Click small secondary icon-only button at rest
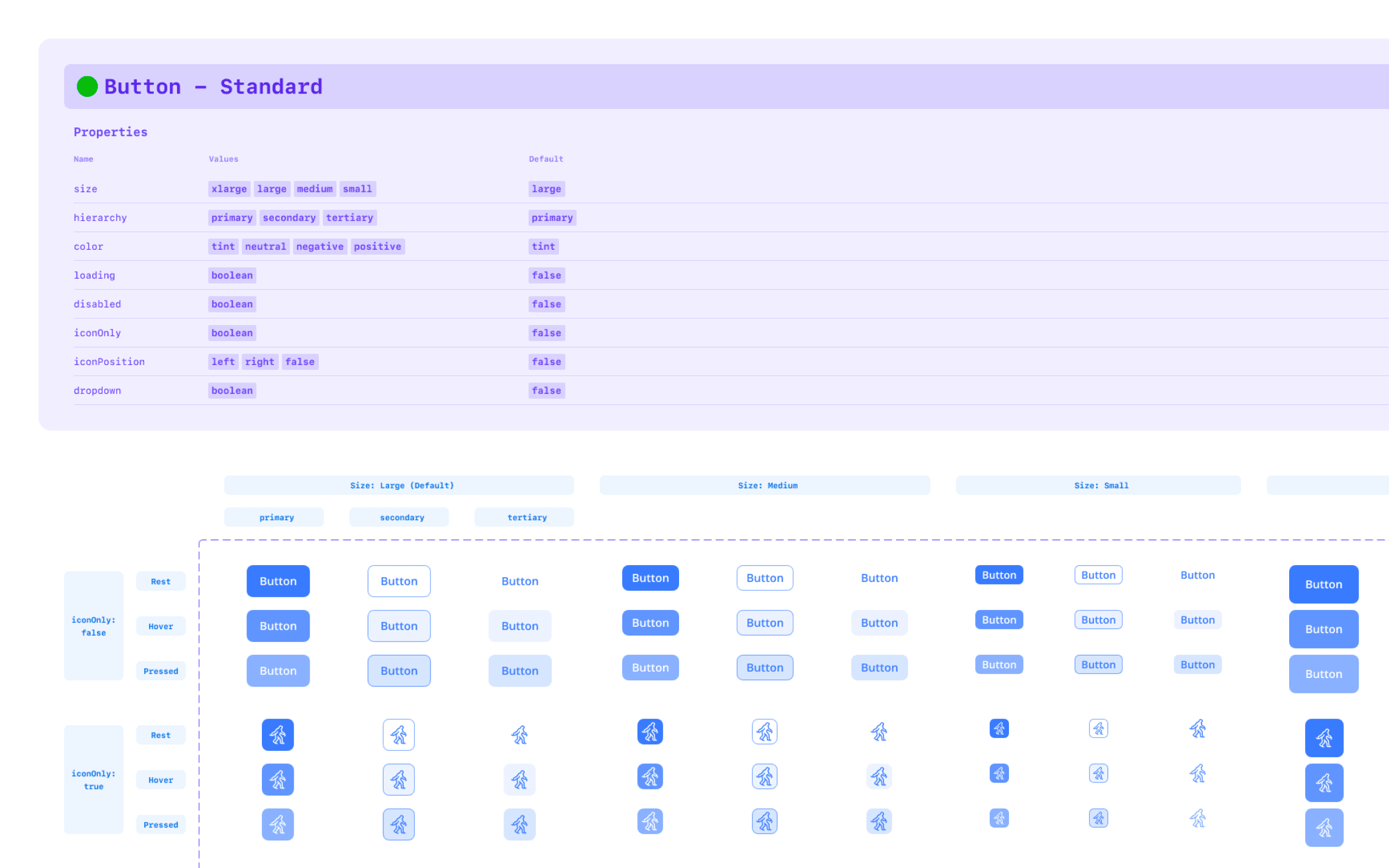1389x868 pixels. [x=1098, y=729]
